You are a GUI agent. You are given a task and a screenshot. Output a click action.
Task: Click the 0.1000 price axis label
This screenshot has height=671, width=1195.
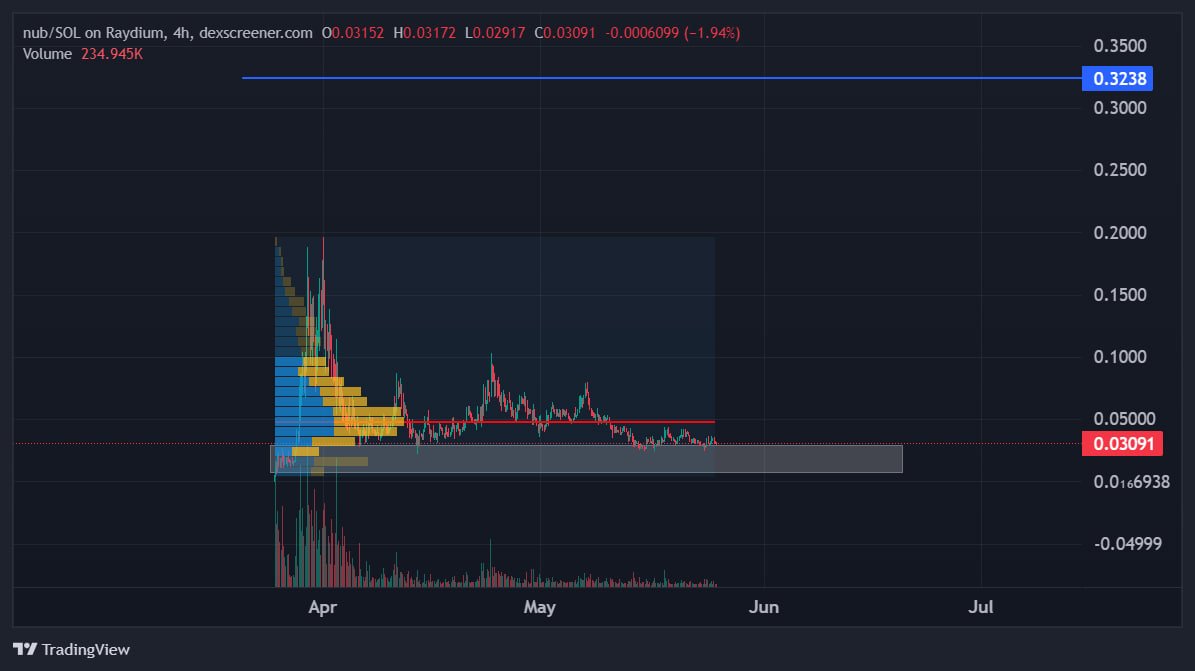(1120, 357)
